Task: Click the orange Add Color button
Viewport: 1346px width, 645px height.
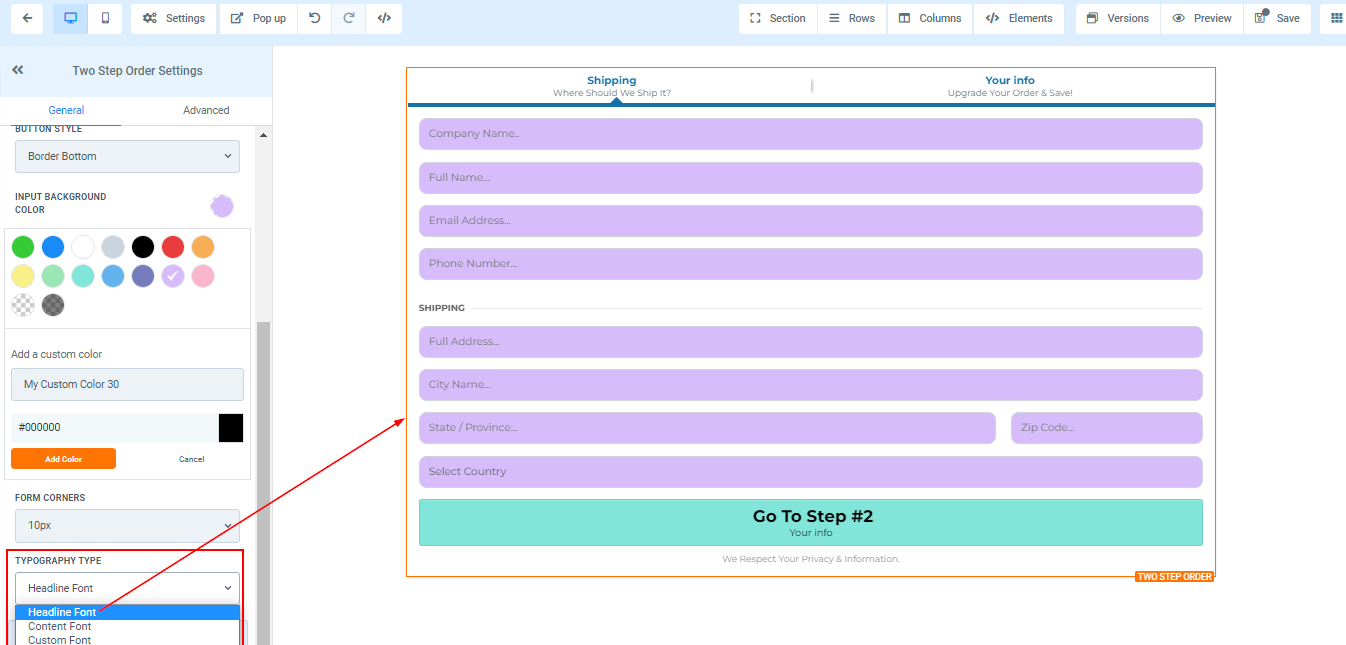Action: pos(63,459)
